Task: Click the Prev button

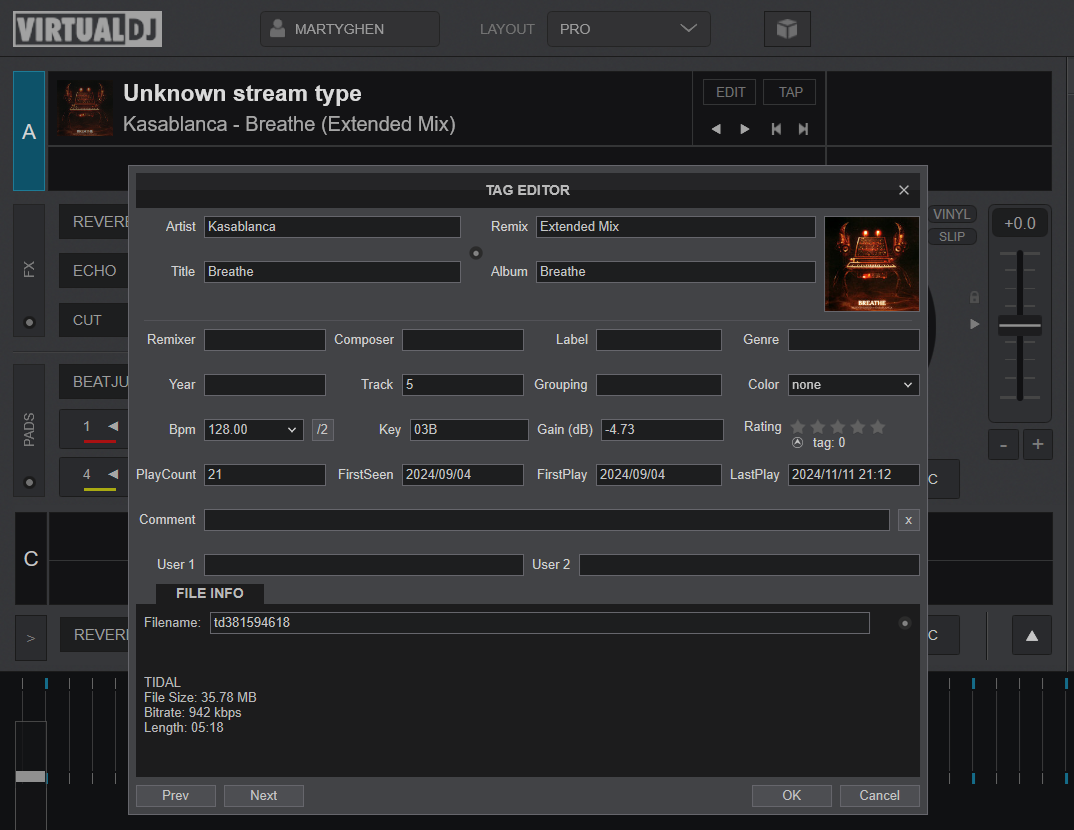Action: click(175, 796)
